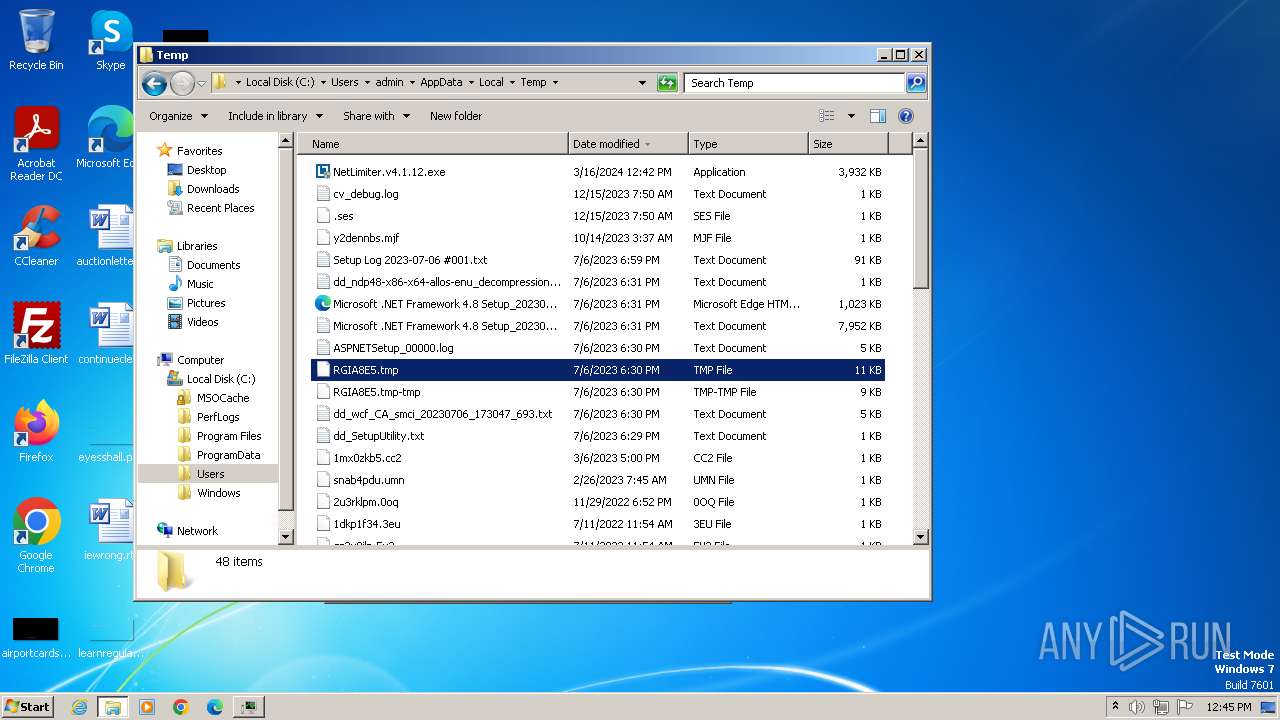Select Music under Libraries
Image resolution: width=1280 pixels, height=720 pixels.
pos(200,284)
